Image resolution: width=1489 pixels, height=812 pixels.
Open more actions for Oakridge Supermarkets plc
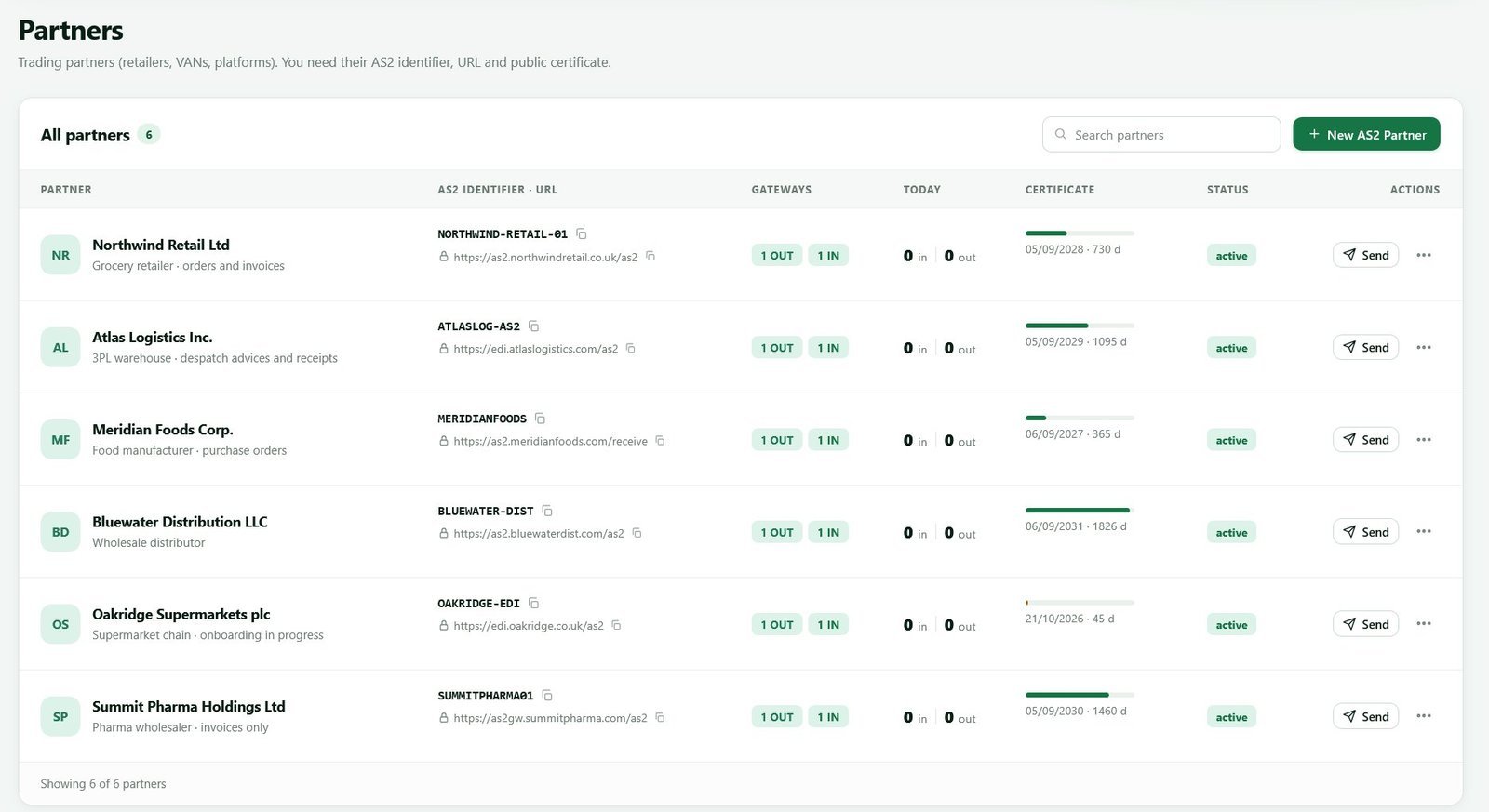pyautogui.click(x=1424, y=623)
